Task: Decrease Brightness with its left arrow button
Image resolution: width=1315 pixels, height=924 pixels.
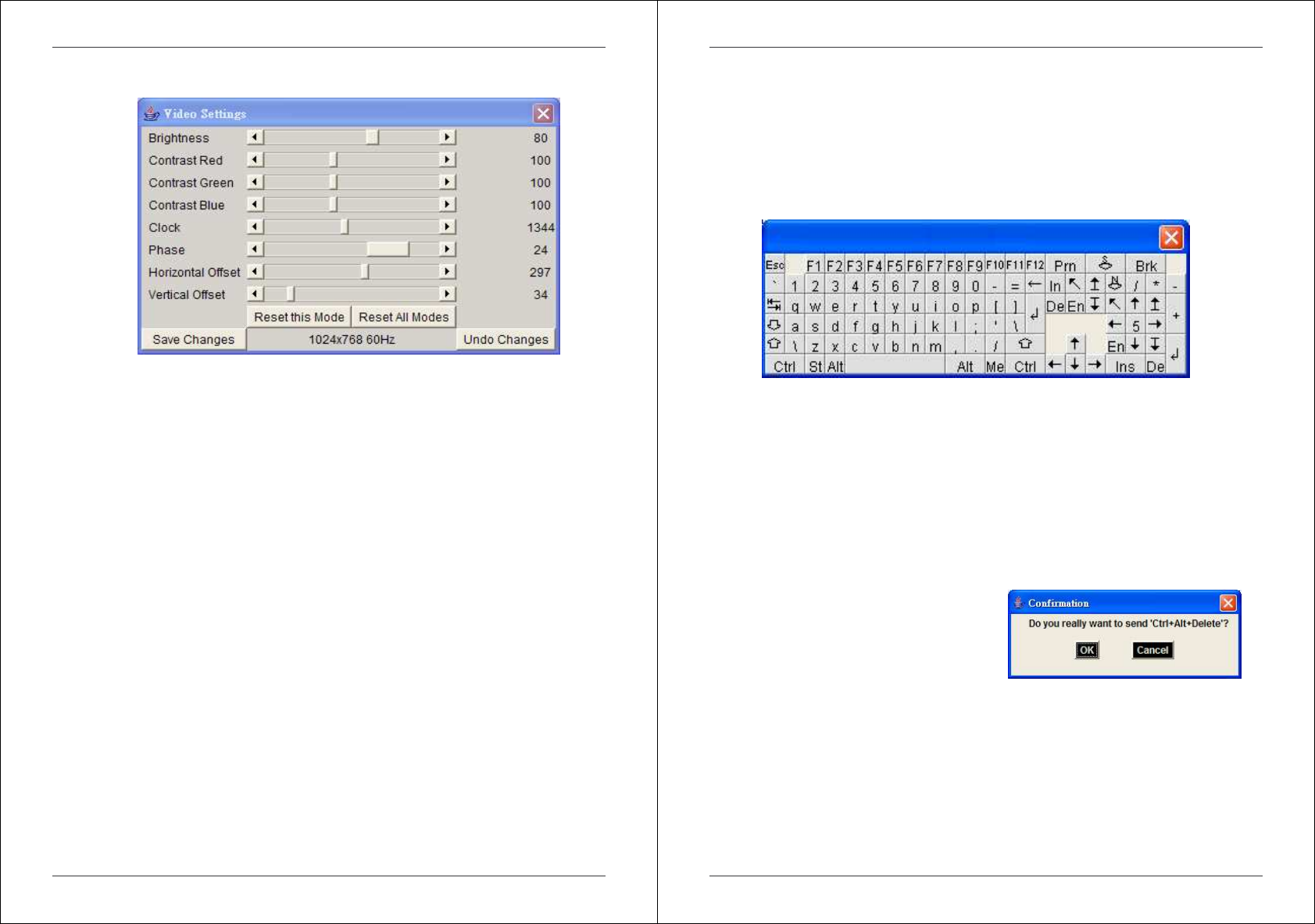Action: tap(255, 137)
